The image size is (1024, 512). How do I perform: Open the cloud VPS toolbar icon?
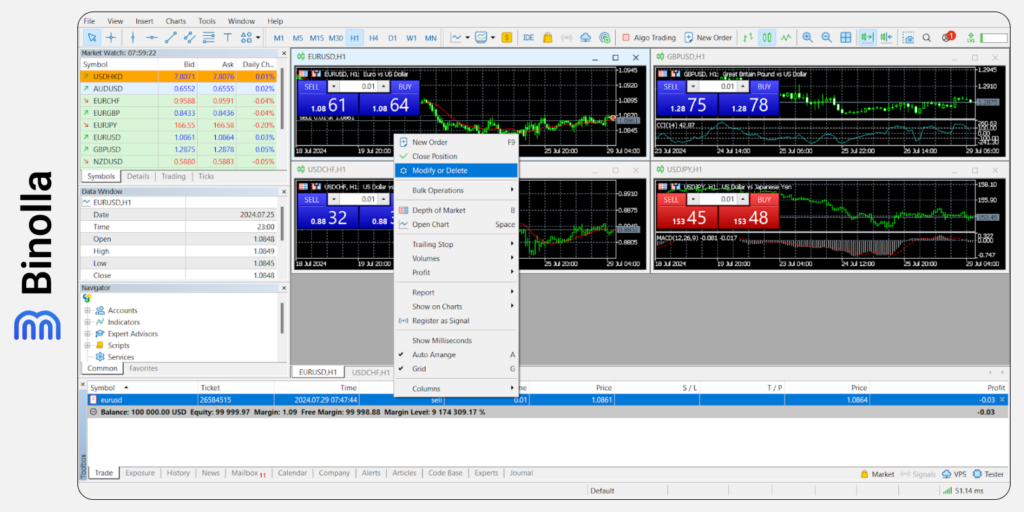coord(585,37)
